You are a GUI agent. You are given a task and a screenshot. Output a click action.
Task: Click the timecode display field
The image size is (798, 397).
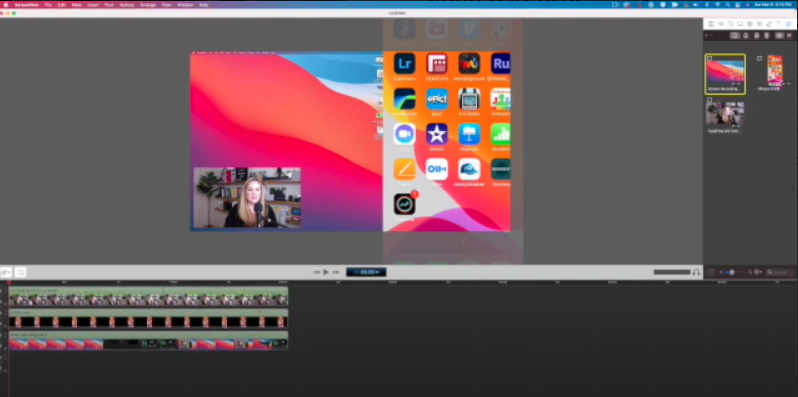pyautogui.click(x=366, y=272)
